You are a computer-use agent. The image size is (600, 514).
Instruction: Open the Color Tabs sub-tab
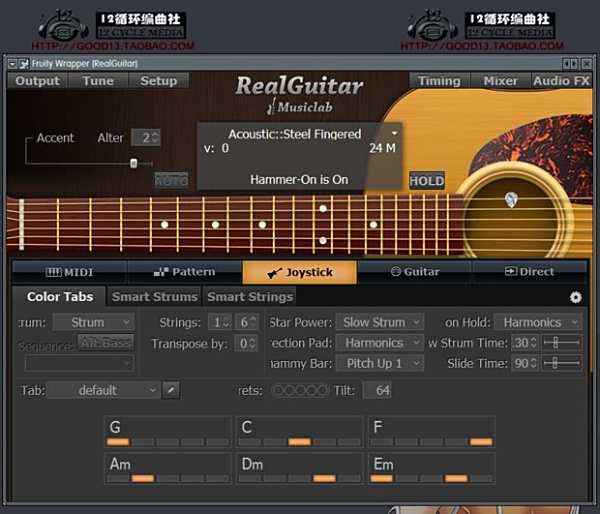60,297
